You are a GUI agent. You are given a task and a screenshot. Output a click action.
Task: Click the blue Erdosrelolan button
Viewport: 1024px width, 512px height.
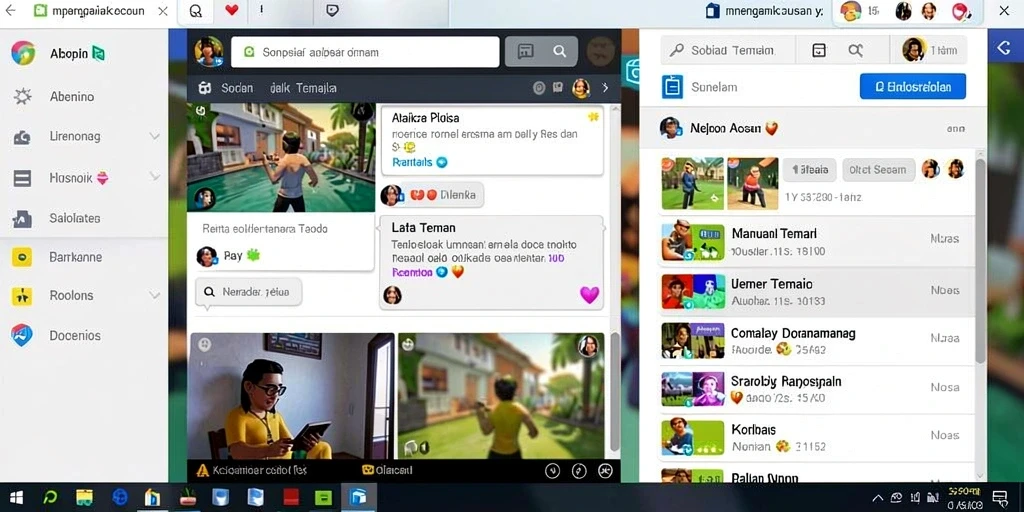point(912,86)
